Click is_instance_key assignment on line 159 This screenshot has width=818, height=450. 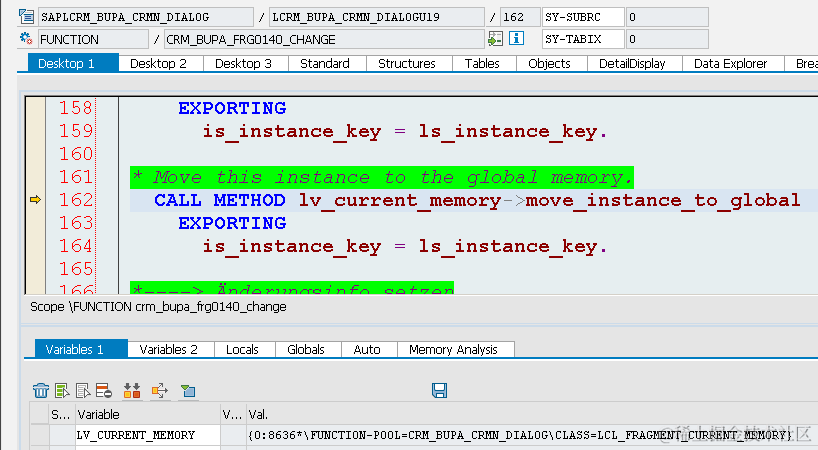coord(405,131)
